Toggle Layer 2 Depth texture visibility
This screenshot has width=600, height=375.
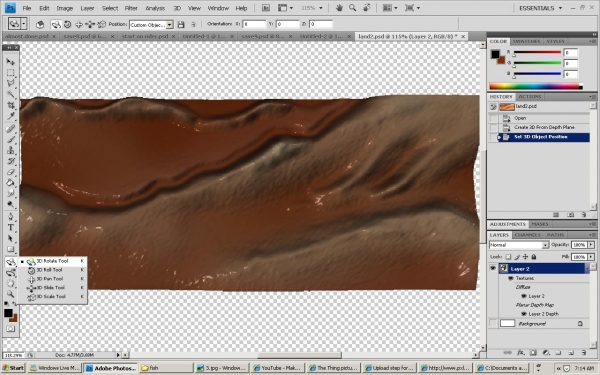point(524,314)
